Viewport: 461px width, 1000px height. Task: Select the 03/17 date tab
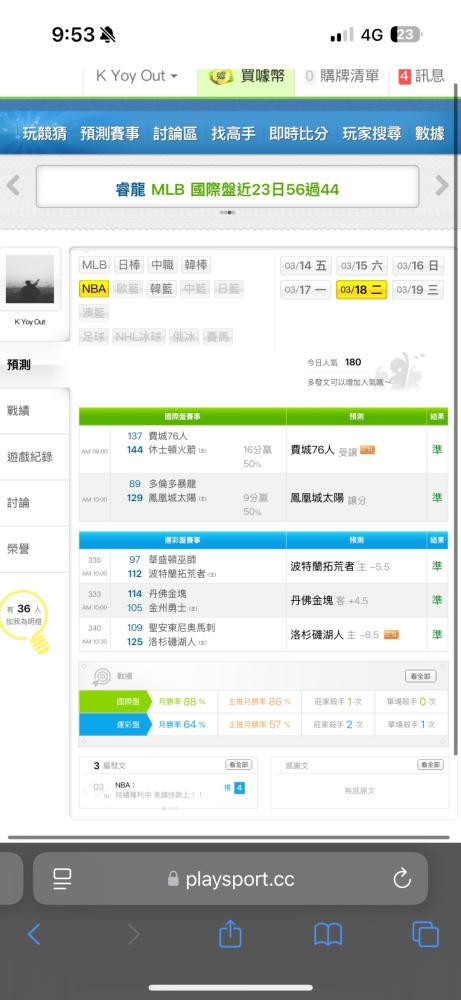pos(305,290)
